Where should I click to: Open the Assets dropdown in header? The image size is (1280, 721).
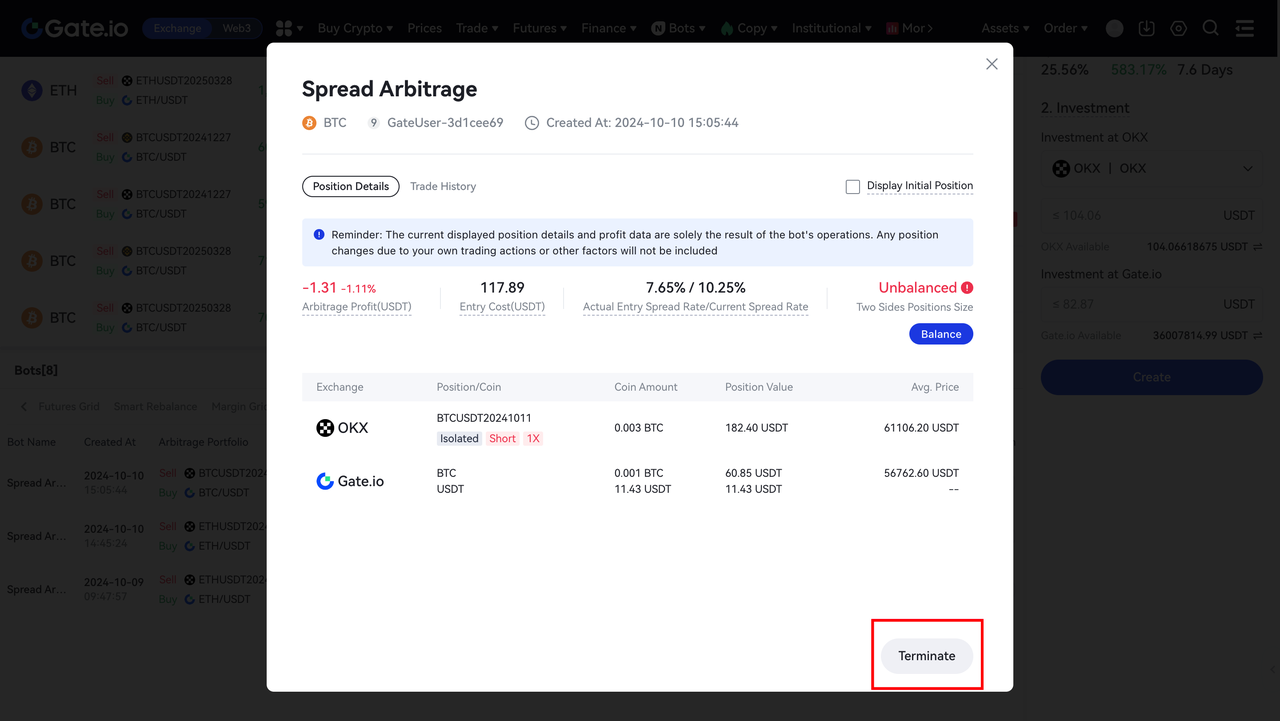pos(1005,28)
